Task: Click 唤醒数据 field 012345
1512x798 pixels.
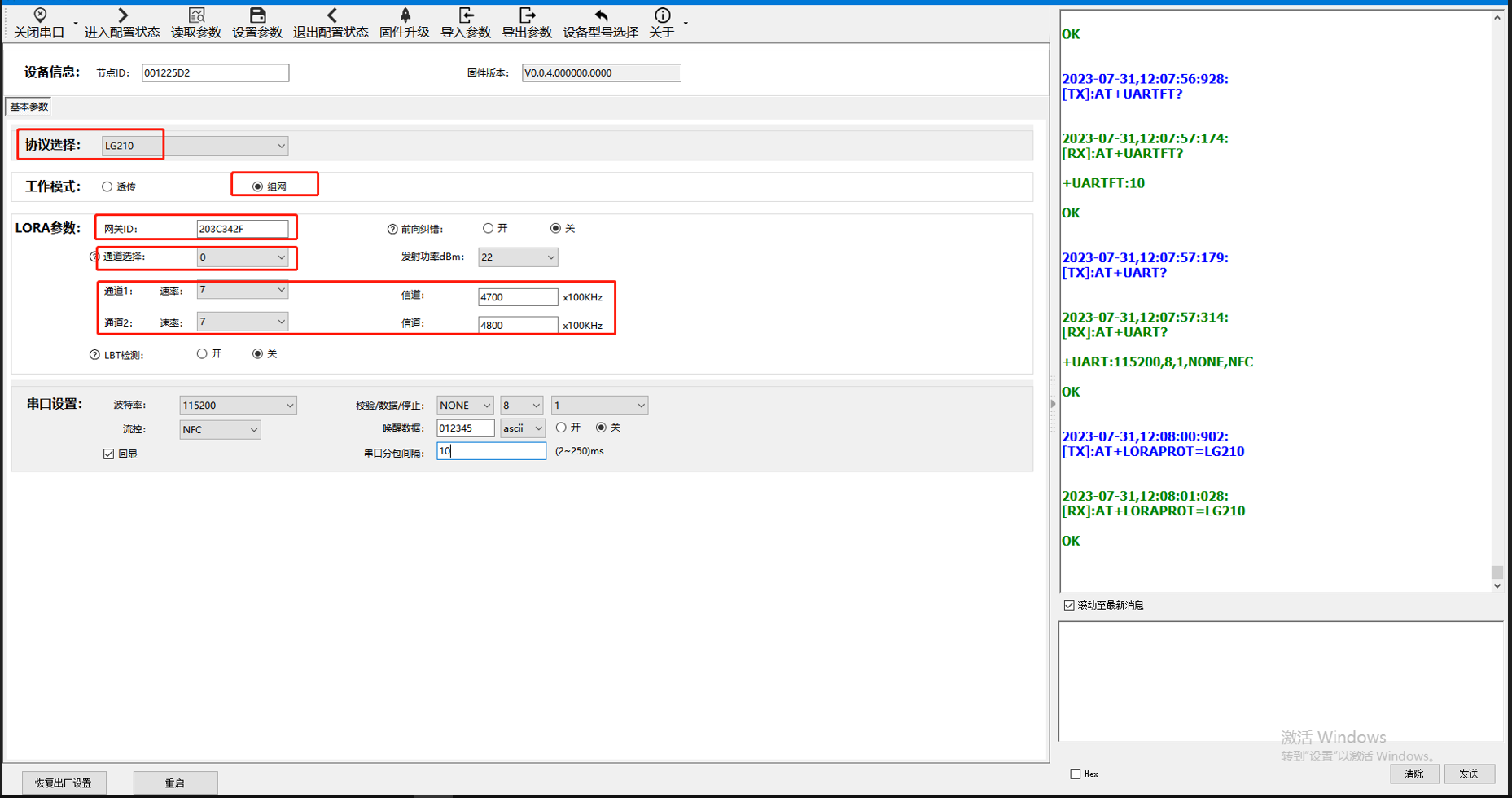Action: click(465, 427)
